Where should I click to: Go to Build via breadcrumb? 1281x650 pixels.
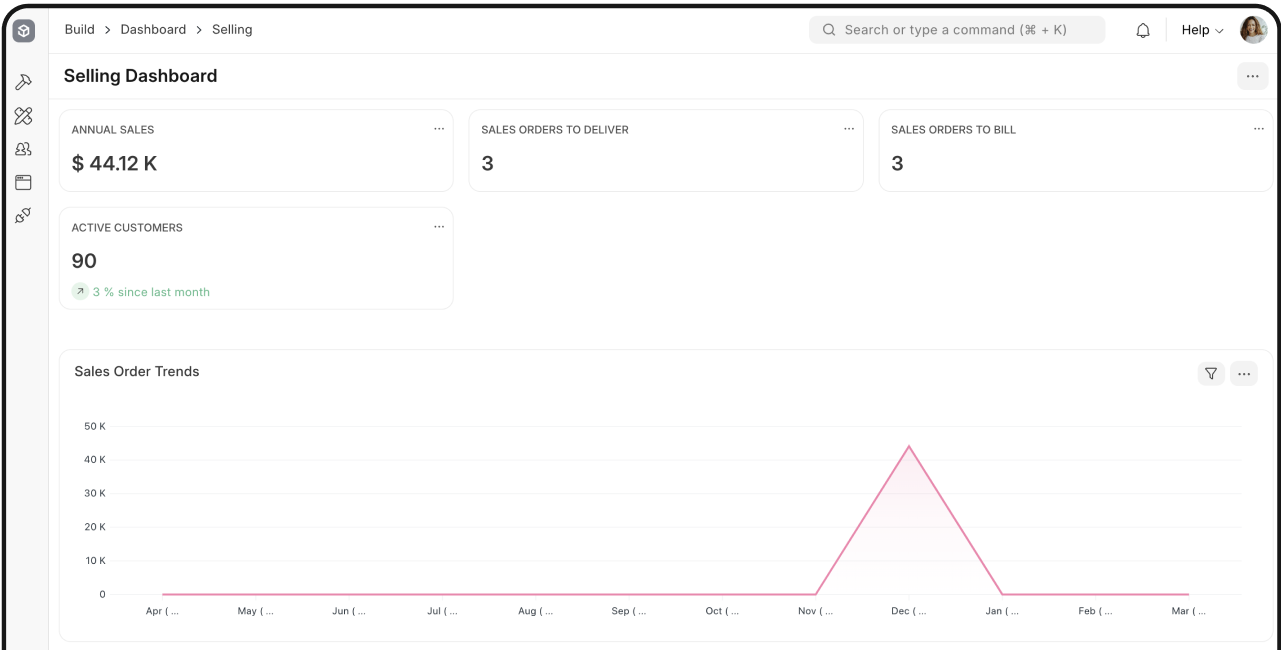click(x=79, y=29)
